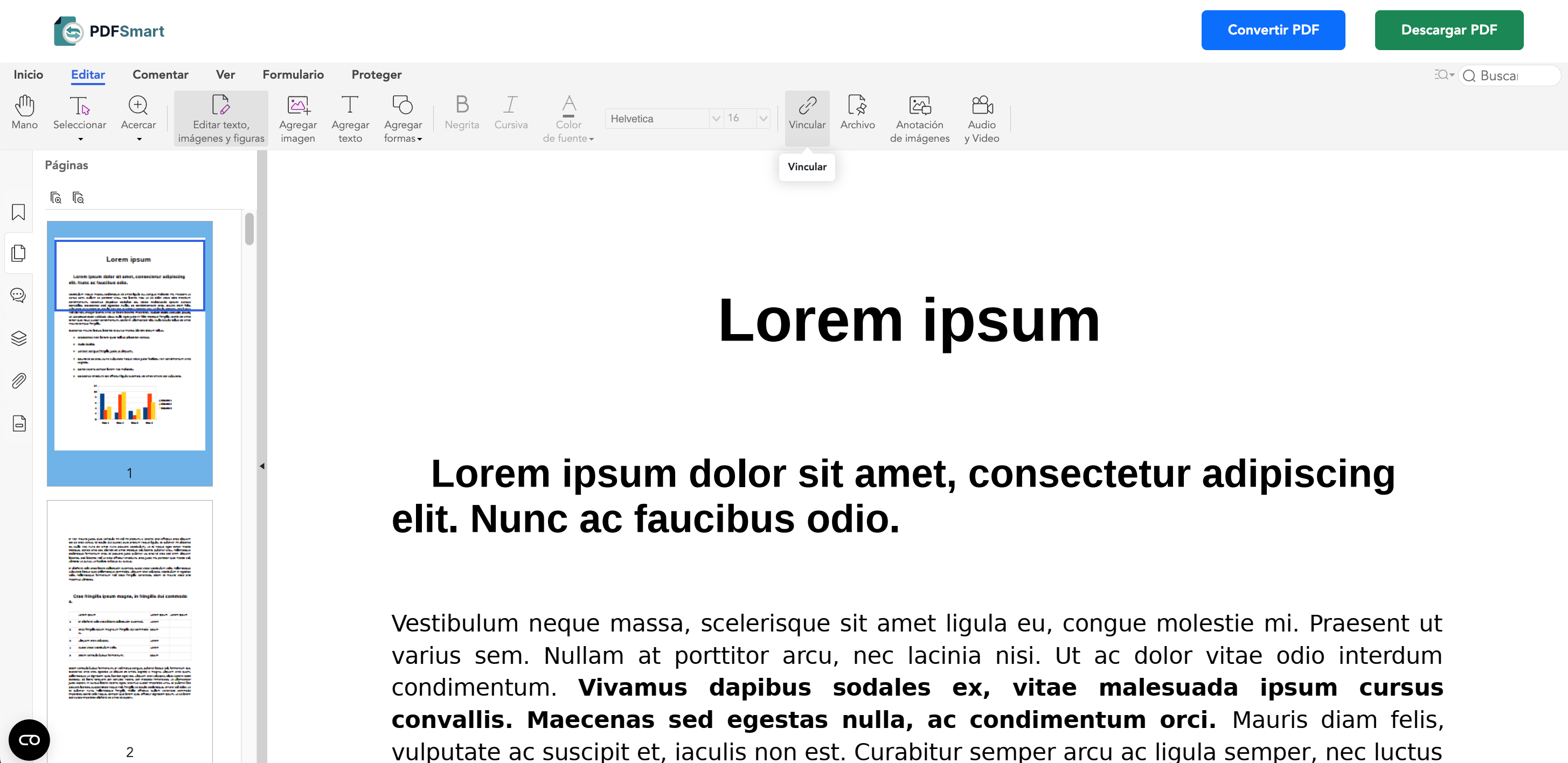Choose the Seleccionar text tool
Viewport: 1568px width, 763px height.
80,113
